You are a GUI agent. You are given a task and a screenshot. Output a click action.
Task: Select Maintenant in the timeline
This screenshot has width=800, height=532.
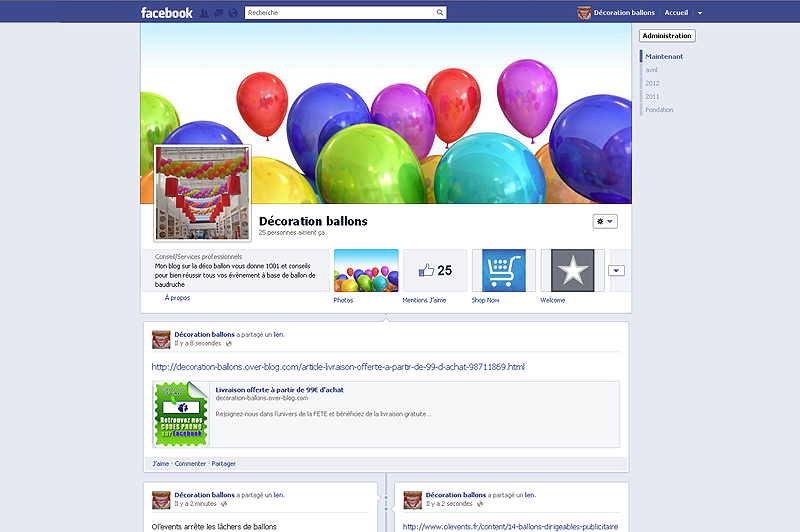click(x=664, y=57)
